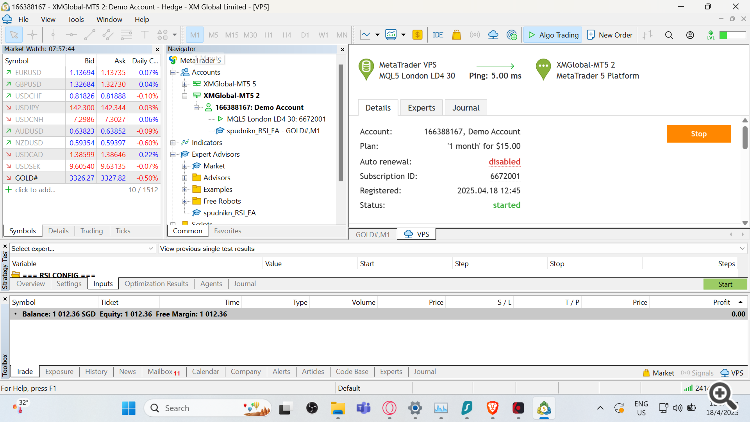Viewport: 750px width, 422px height.
Task: Click the Navigator vertical scrollbar
Action: click(x=341, y=123)
